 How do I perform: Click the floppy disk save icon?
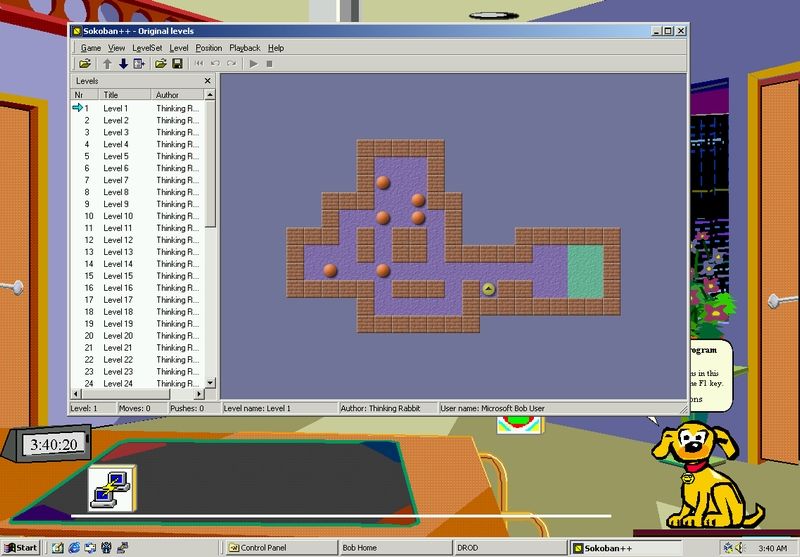pos(177,64)
